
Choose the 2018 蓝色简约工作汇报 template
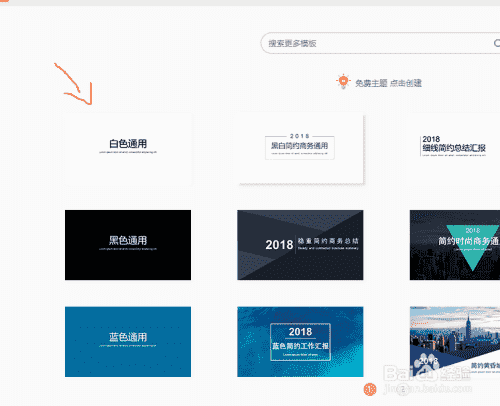click(x=300, y=342)
